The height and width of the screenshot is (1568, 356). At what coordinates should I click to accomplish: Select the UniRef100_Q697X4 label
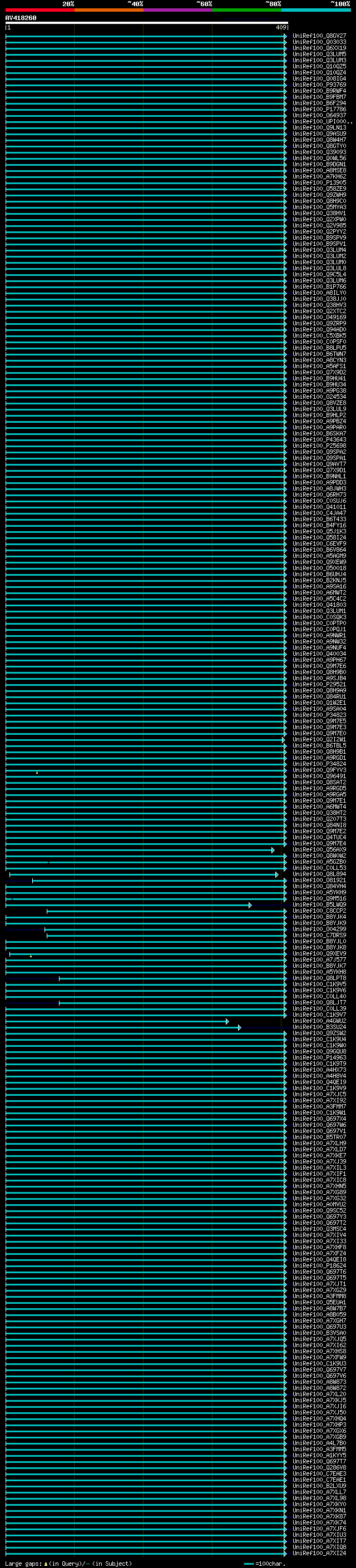click(319, 1119)
